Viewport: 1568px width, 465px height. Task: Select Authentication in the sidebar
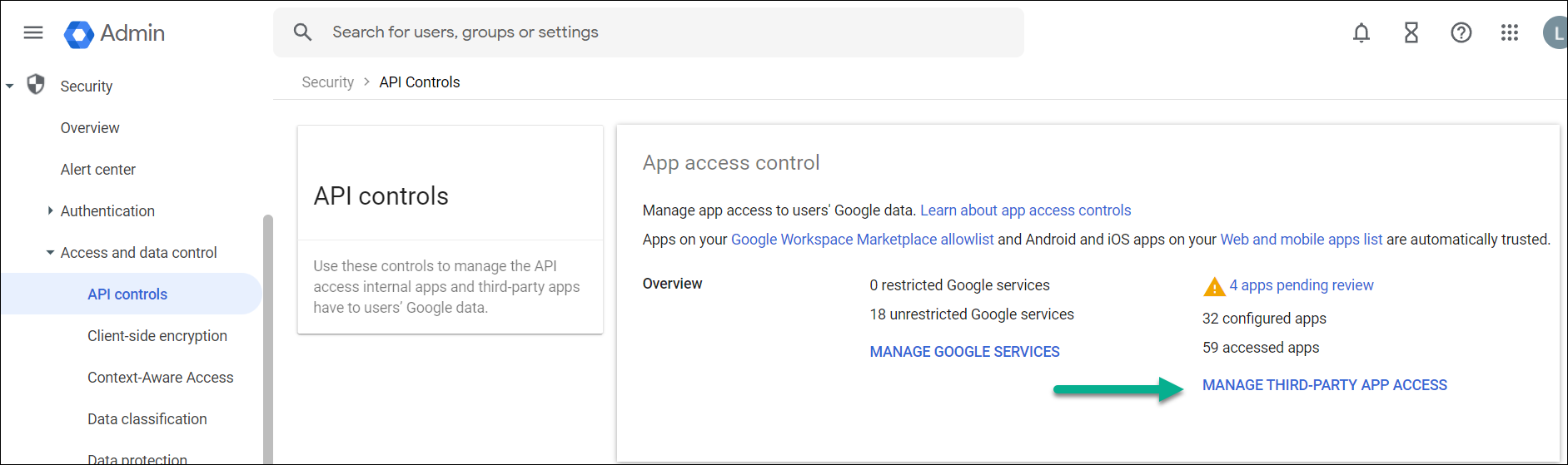tap(107, 211)
